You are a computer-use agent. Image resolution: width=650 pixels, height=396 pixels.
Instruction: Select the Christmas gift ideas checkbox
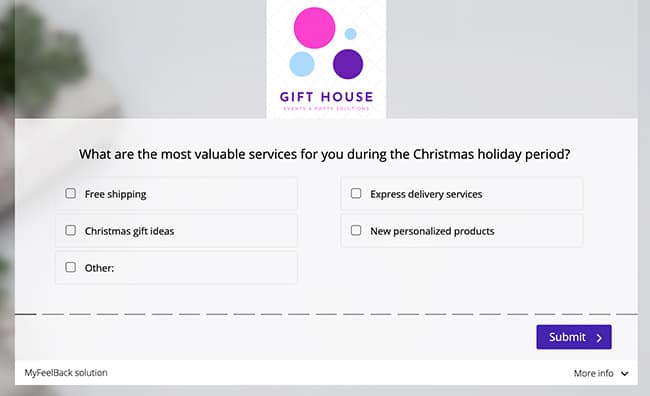point(70,230)
